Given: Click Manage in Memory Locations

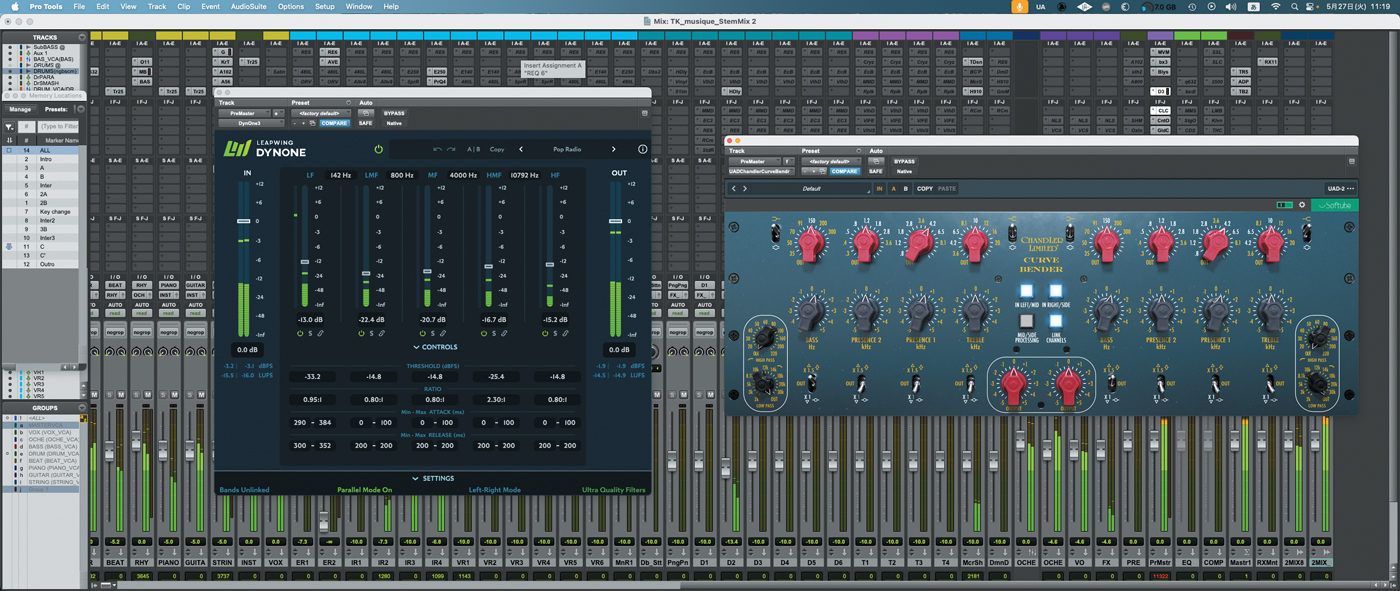Looking at the screenshot, I should point(20,109).
